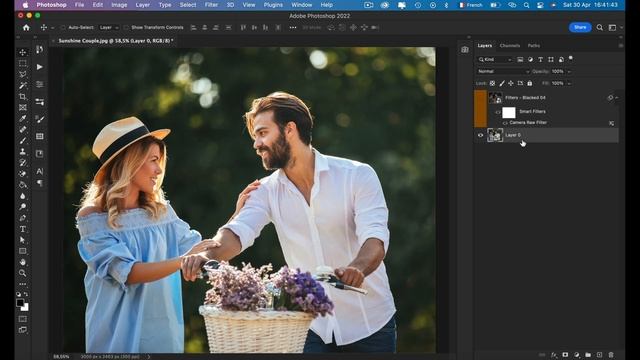Select the Clone Stamp tool
This screenshot has height=360, width=640.
23,151
